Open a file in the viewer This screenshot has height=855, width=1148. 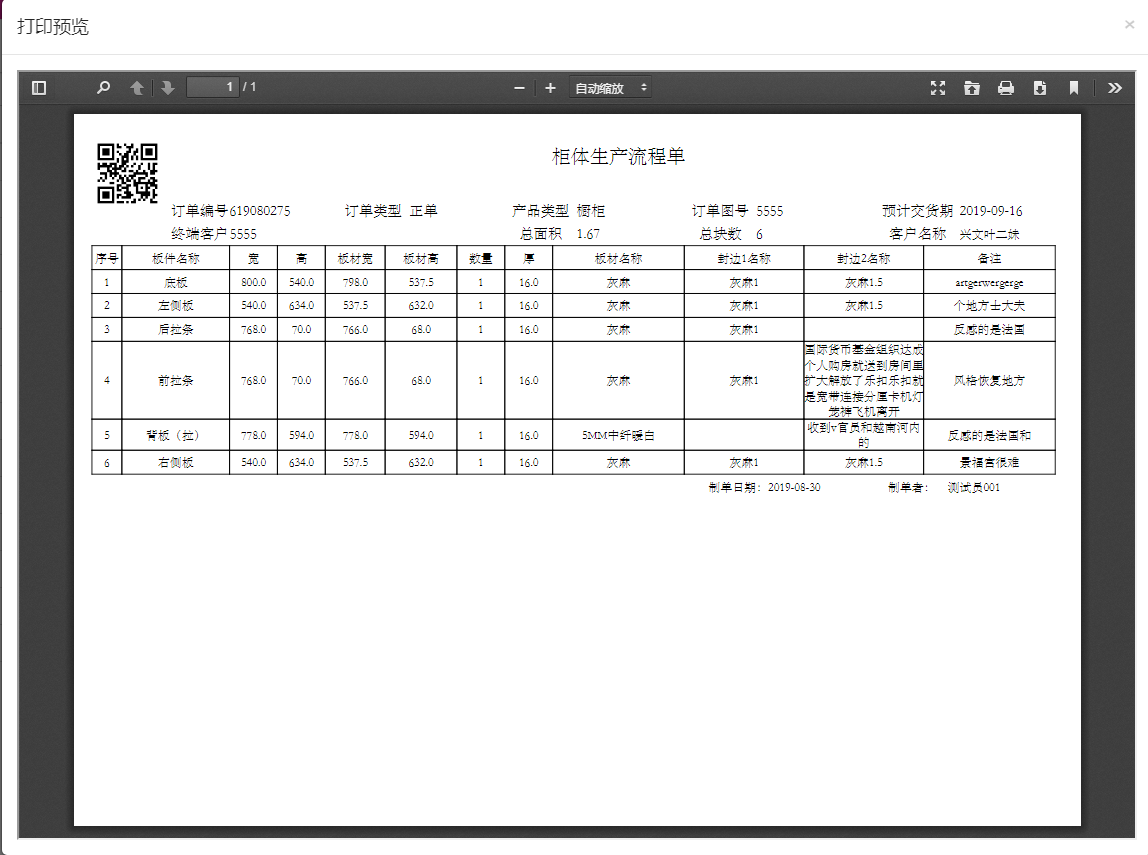[x=971, y=88]
